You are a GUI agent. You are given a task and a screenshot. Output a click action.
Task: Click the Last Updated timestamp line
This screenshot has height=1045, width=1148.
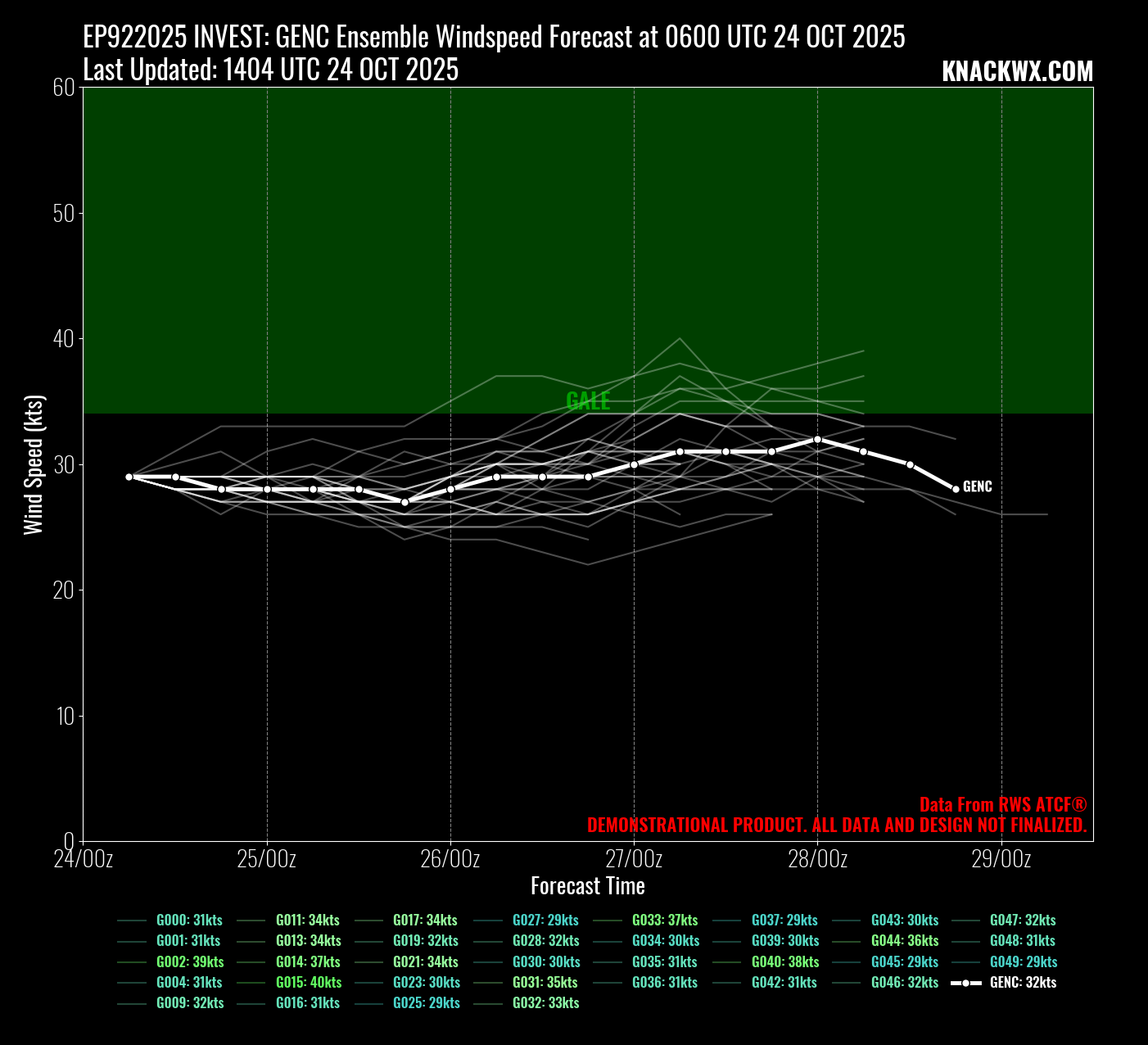[x=271, y=70]
